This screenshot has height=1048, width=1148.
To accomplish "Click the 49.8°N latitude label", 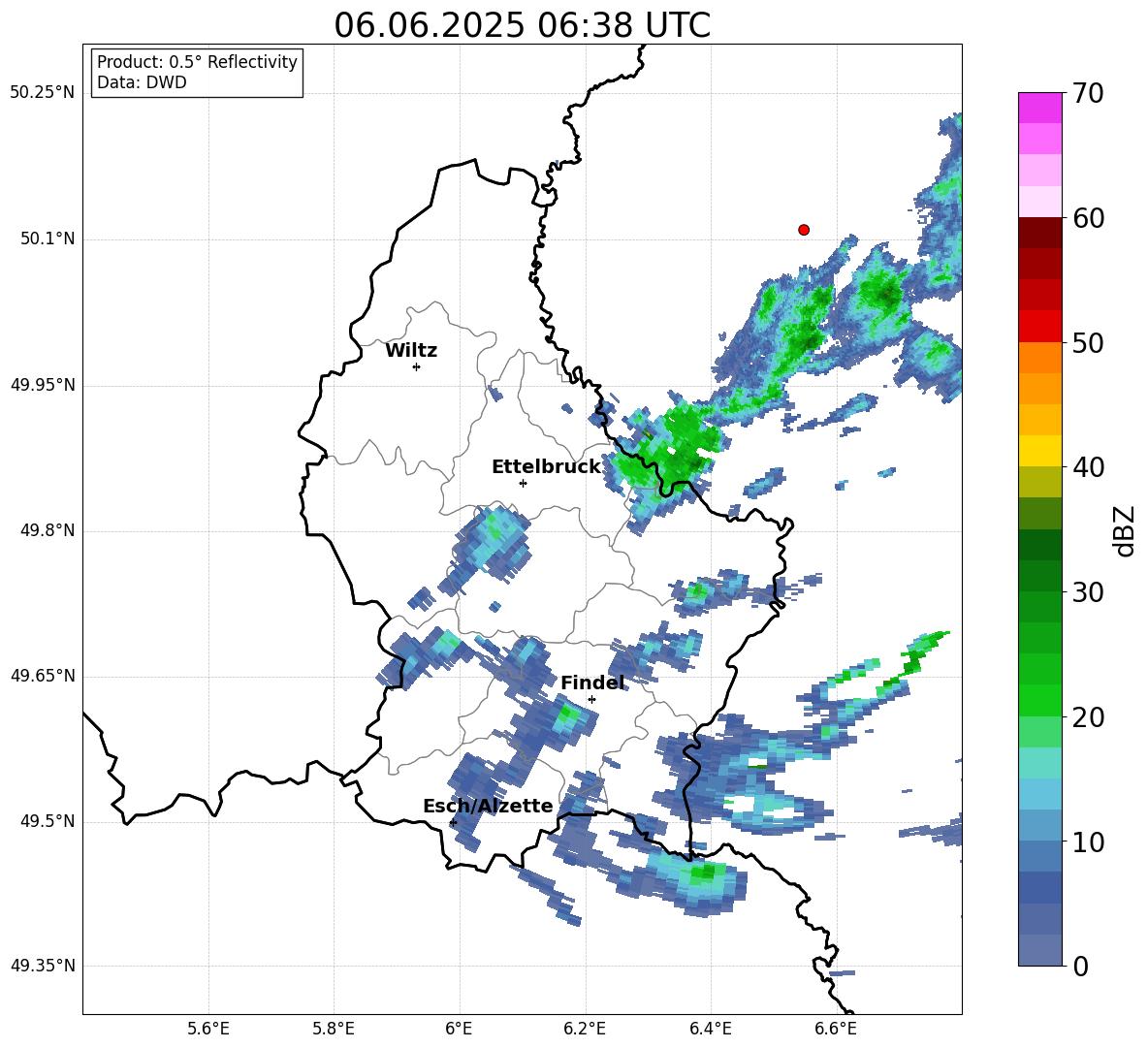I will [x=48, y=530].
